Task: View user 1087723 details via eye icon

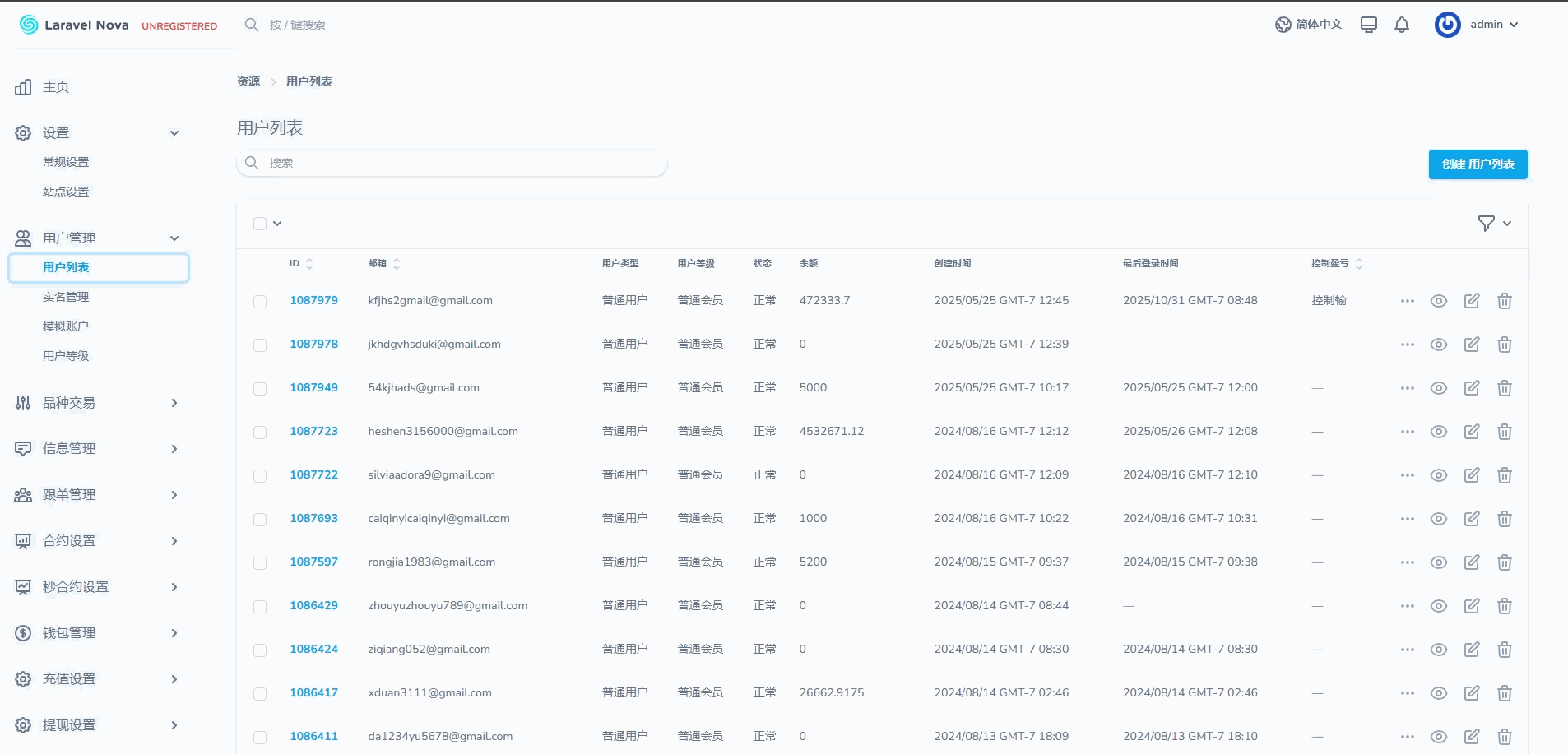Action: point(1438,432)
